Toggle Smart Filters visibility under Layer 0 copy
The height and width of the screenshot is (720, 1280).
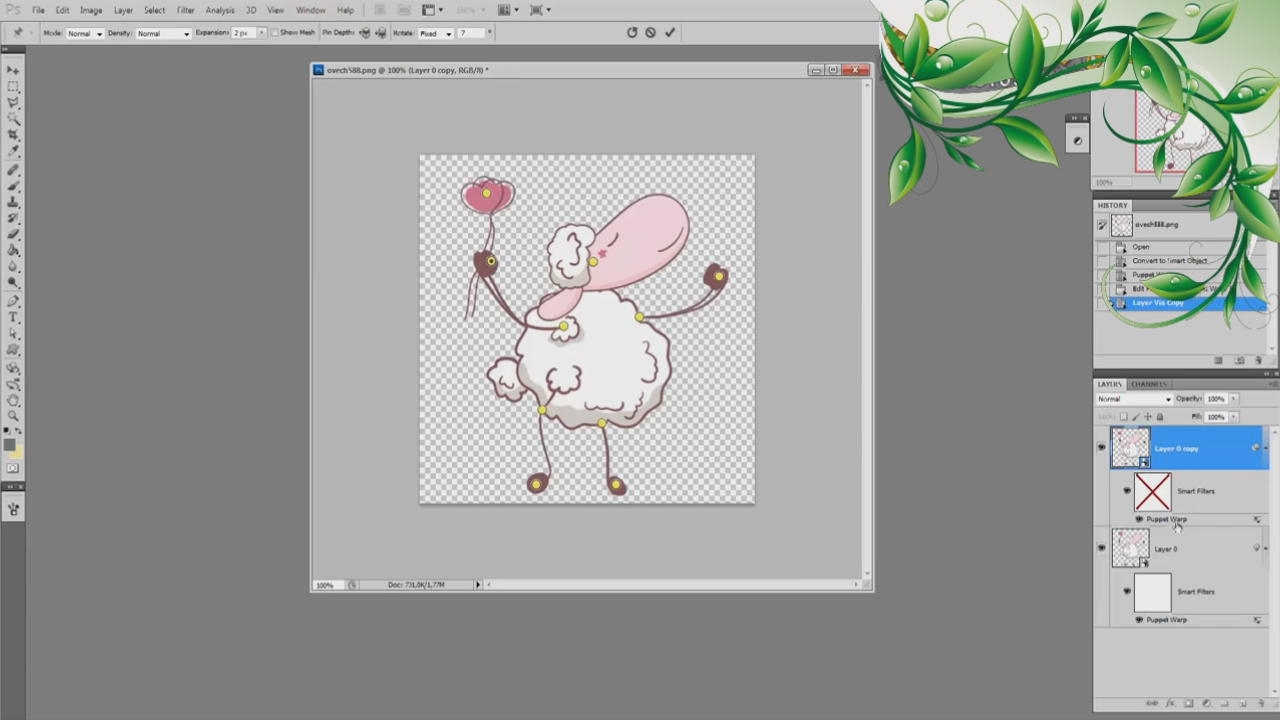[x=1127, y=491]
